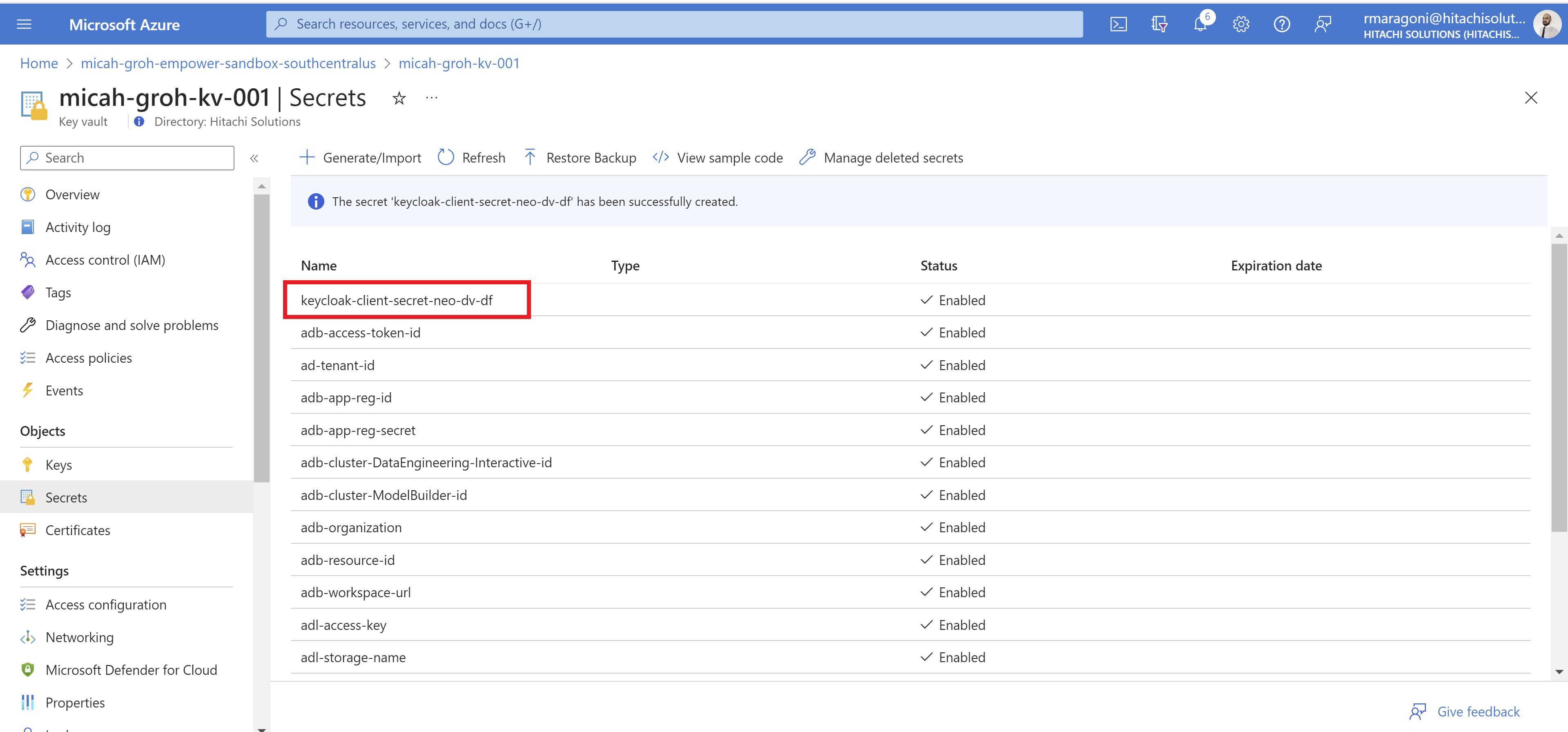Open the feedback icon in the top bar
The image size is (1568, 732).
[x=1322, y=25]
